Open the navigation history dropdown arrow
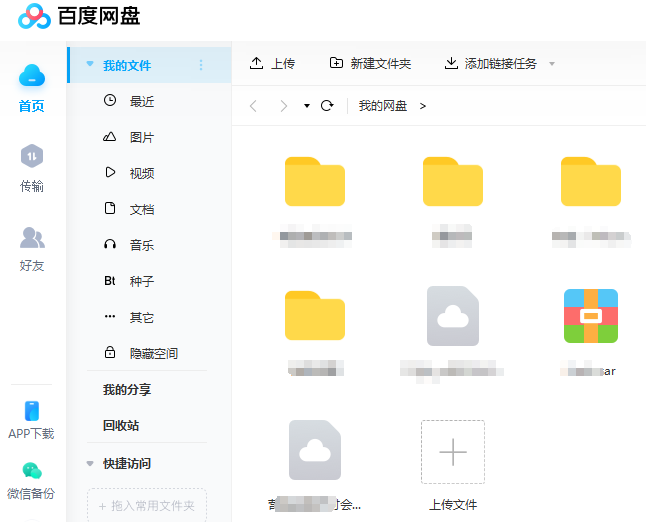This screenshot has height=522, width=646. coord(306,106)
